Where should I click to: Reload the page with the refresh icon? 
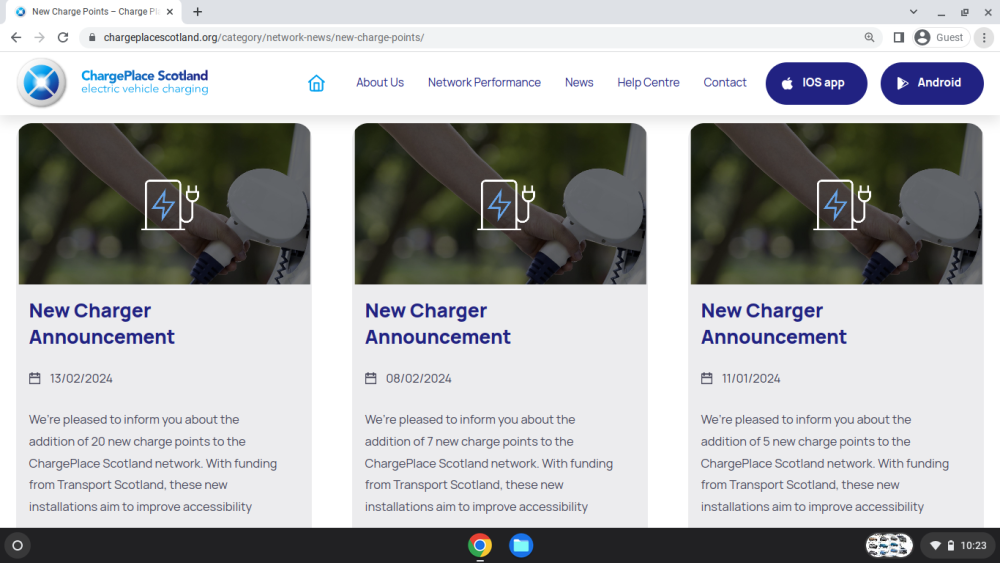pyautogui.click(x=62, y=38)
